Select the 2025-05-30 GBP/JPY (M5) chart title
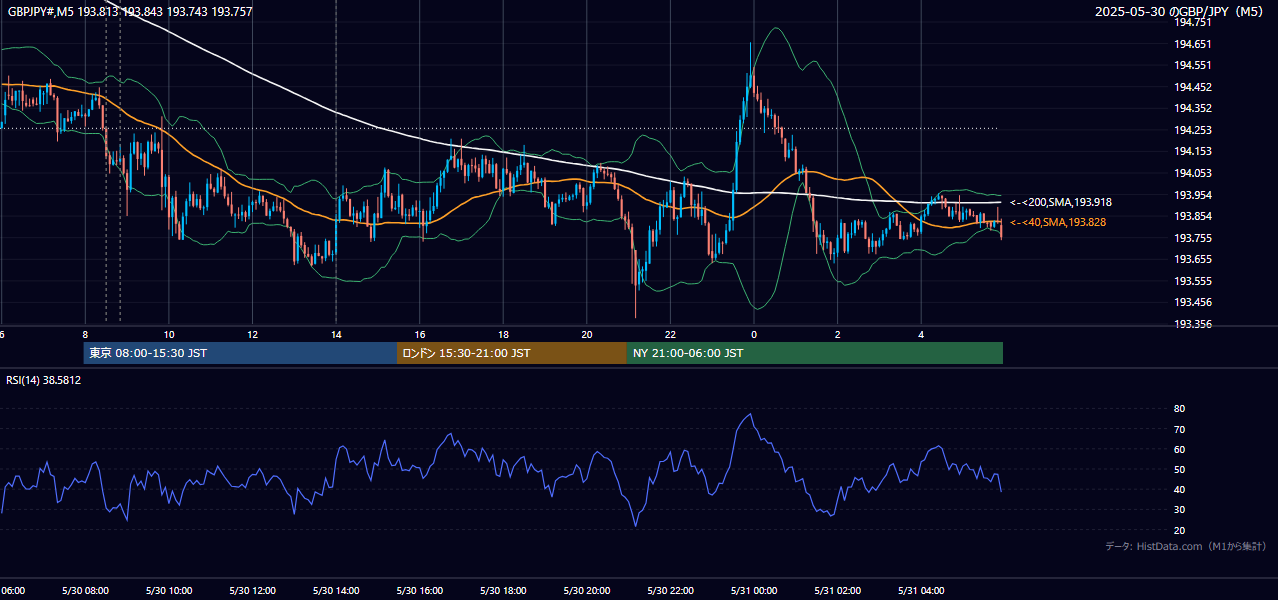Viewport: 1278px width, 600px height. [1181, 12]
